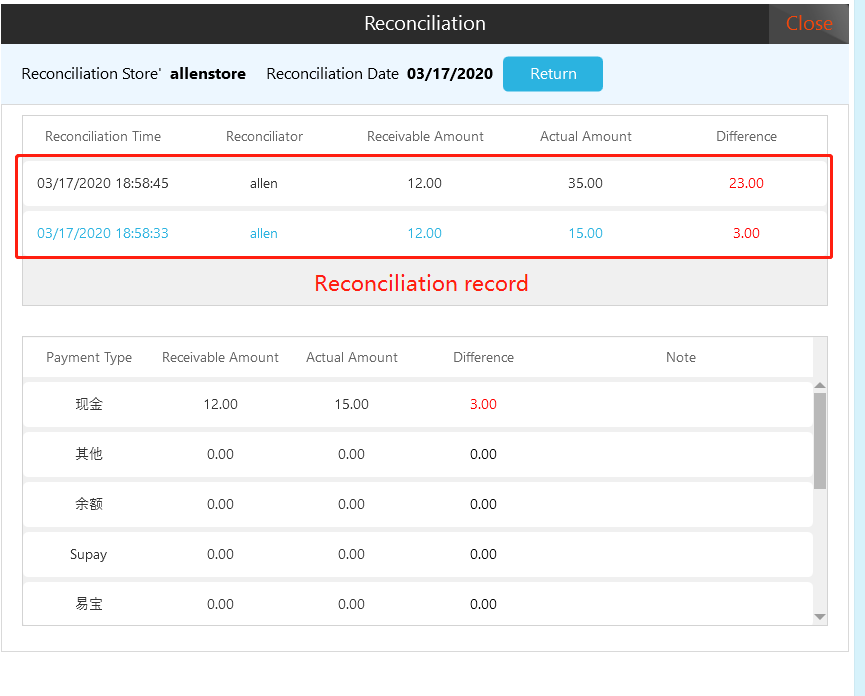Close the Reconciliation dialog
This screenshot has height=696, width=865.
[808, 24]
